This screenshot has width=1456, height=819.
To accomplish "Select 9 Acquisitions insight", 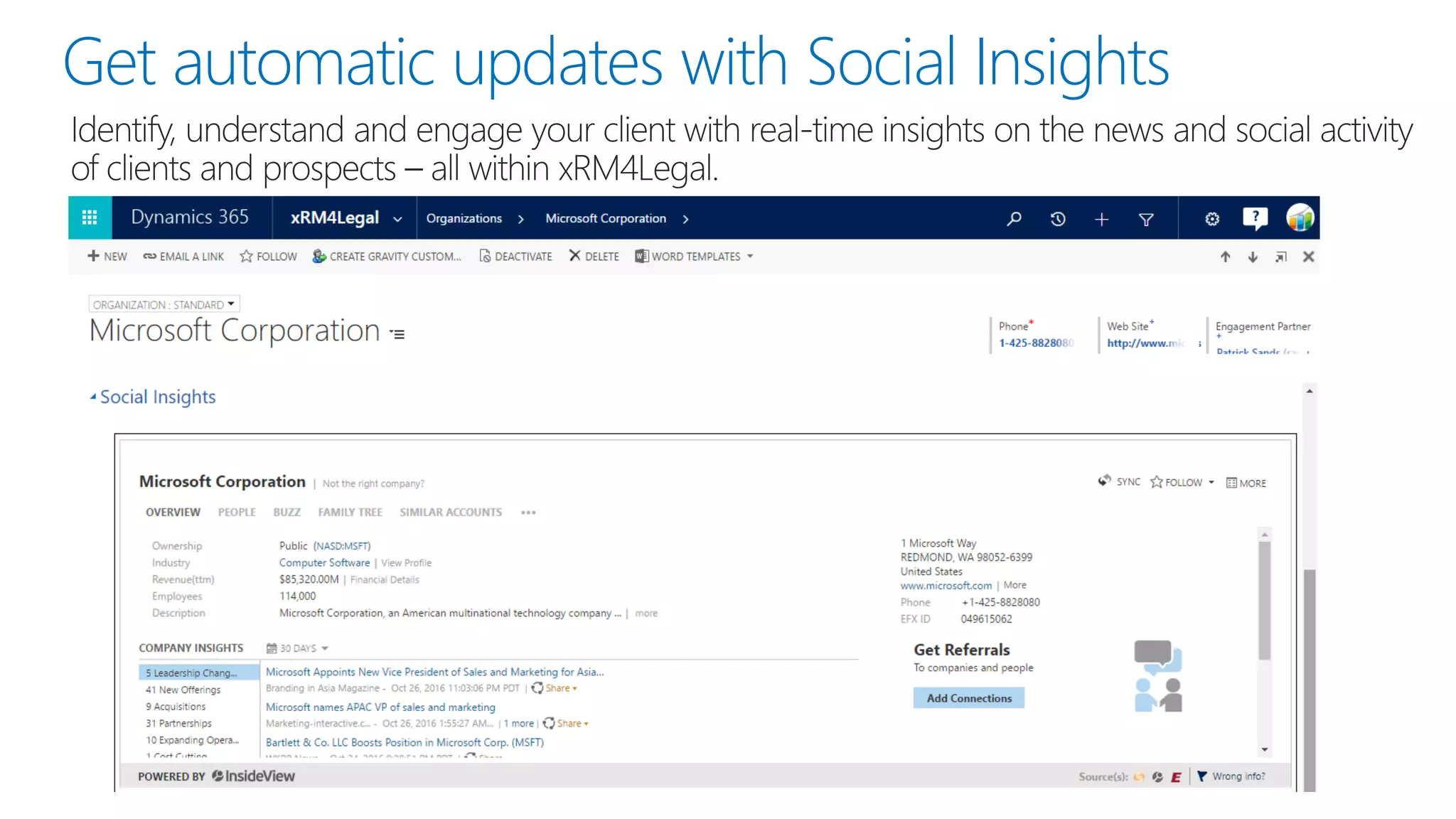I will pos(176,707).
